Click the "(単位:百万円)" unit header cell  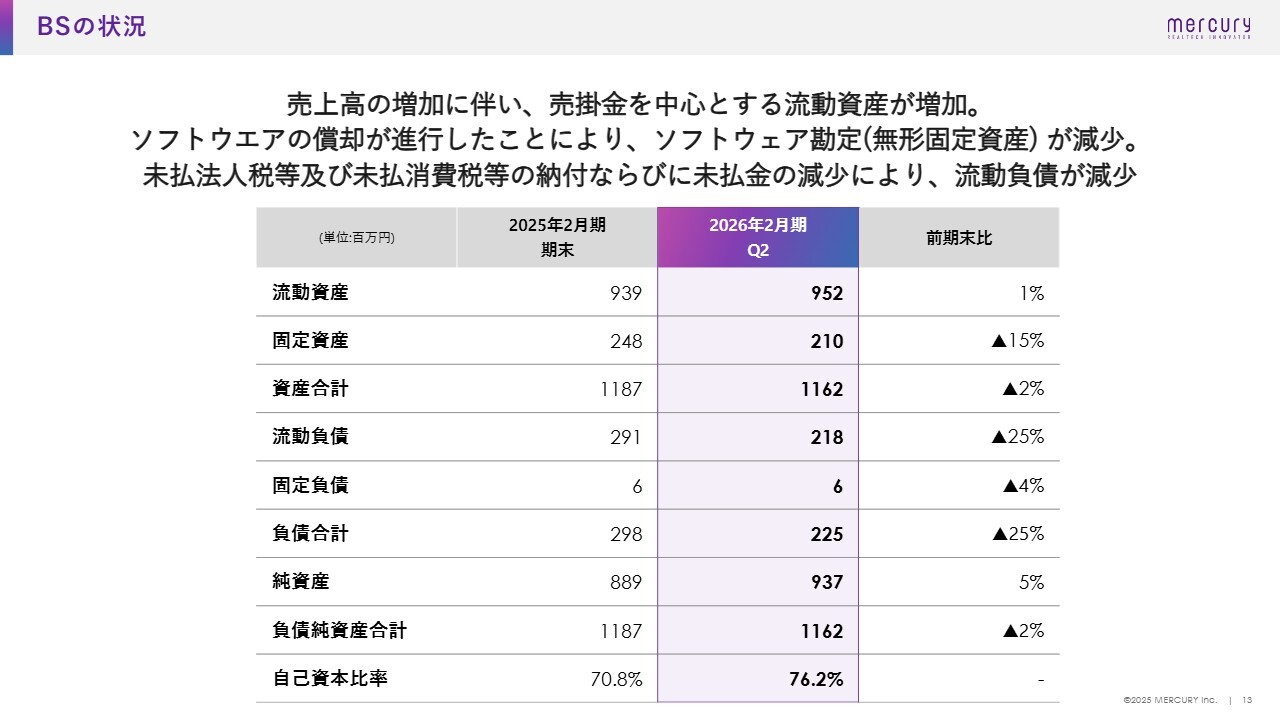coord(357,238)
